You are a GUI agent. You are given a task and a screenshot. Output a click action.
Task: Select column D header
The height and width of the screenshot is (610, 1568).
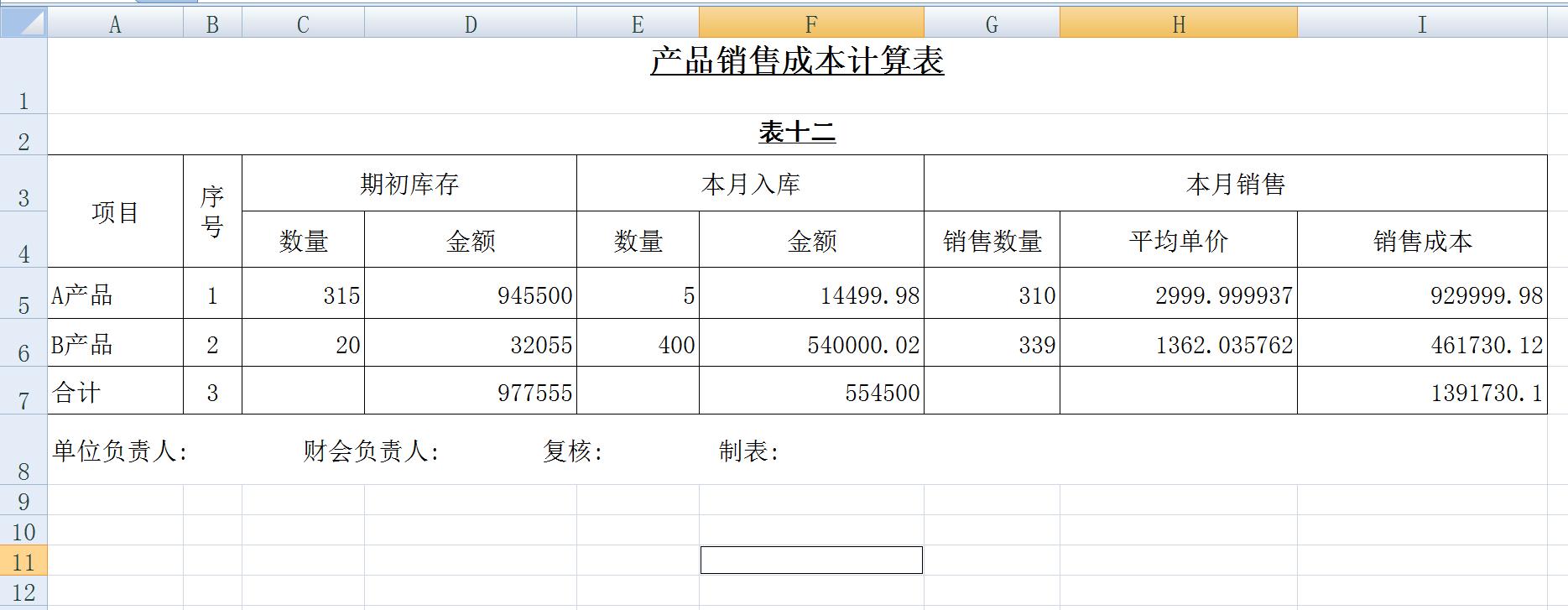[471, 23]
